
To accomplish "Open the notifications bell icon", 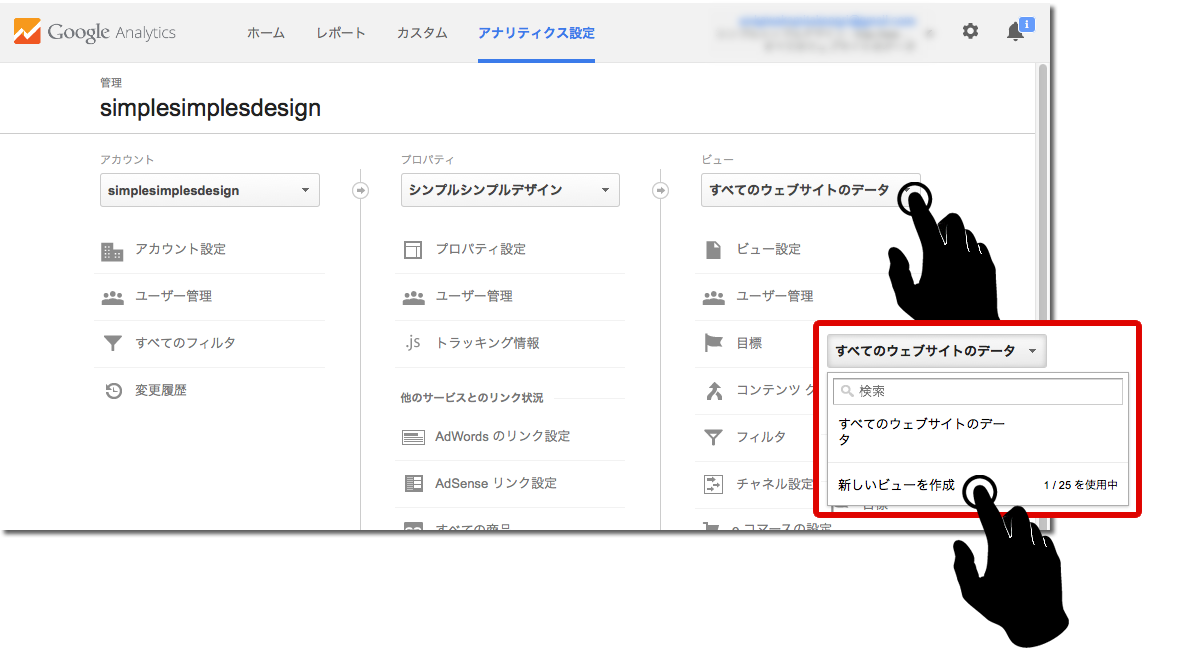I will [1015, 32].
